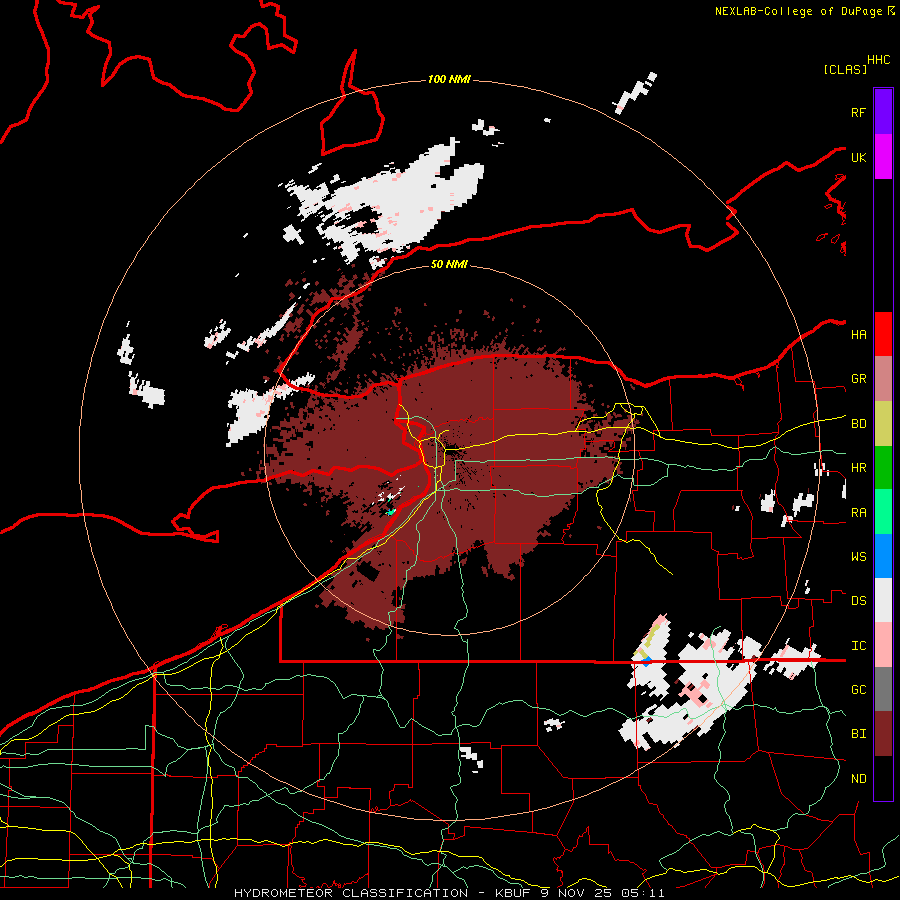Viewport: 900px width, 900px height.
Task: Click the blue wet snow pixel on state line
Action: pos(646,661)
